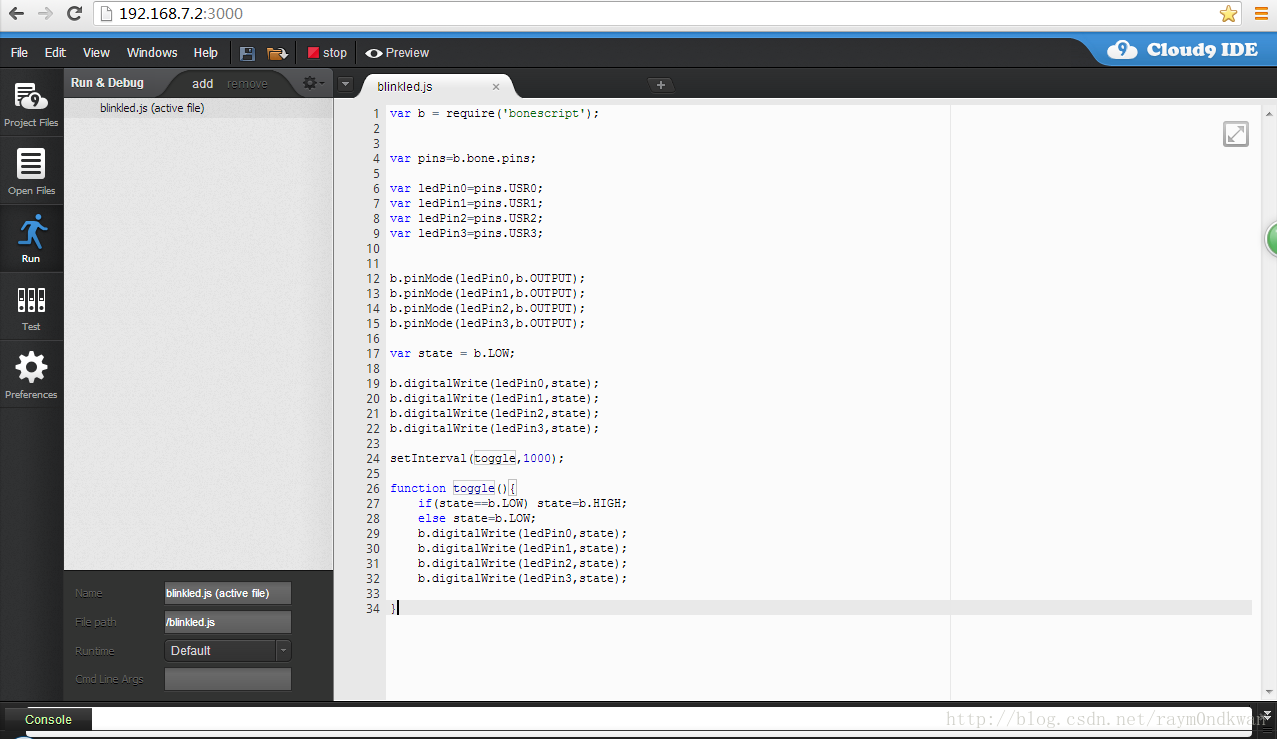Click the Cmd Line Args field
This screenshot has width=1277, height=739.
coord(228,679)
